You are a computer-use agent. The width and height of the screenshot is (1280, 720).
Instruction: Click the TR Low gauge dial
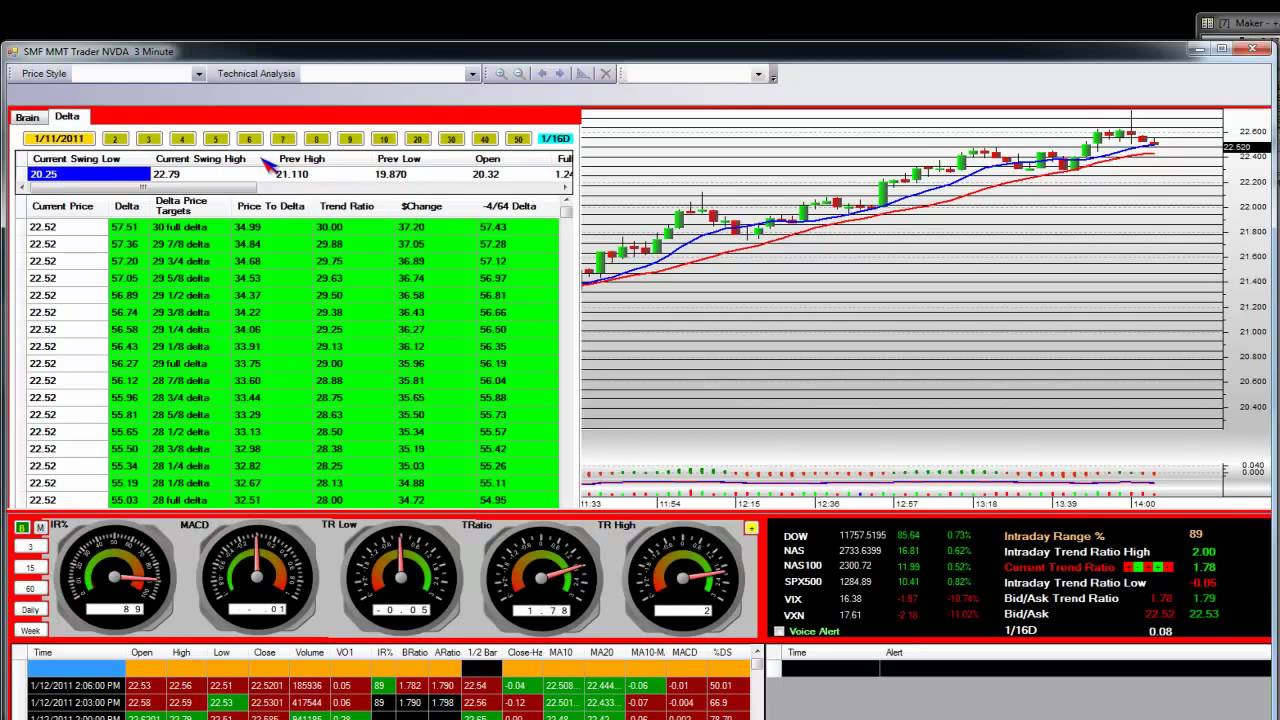(400, 575)
